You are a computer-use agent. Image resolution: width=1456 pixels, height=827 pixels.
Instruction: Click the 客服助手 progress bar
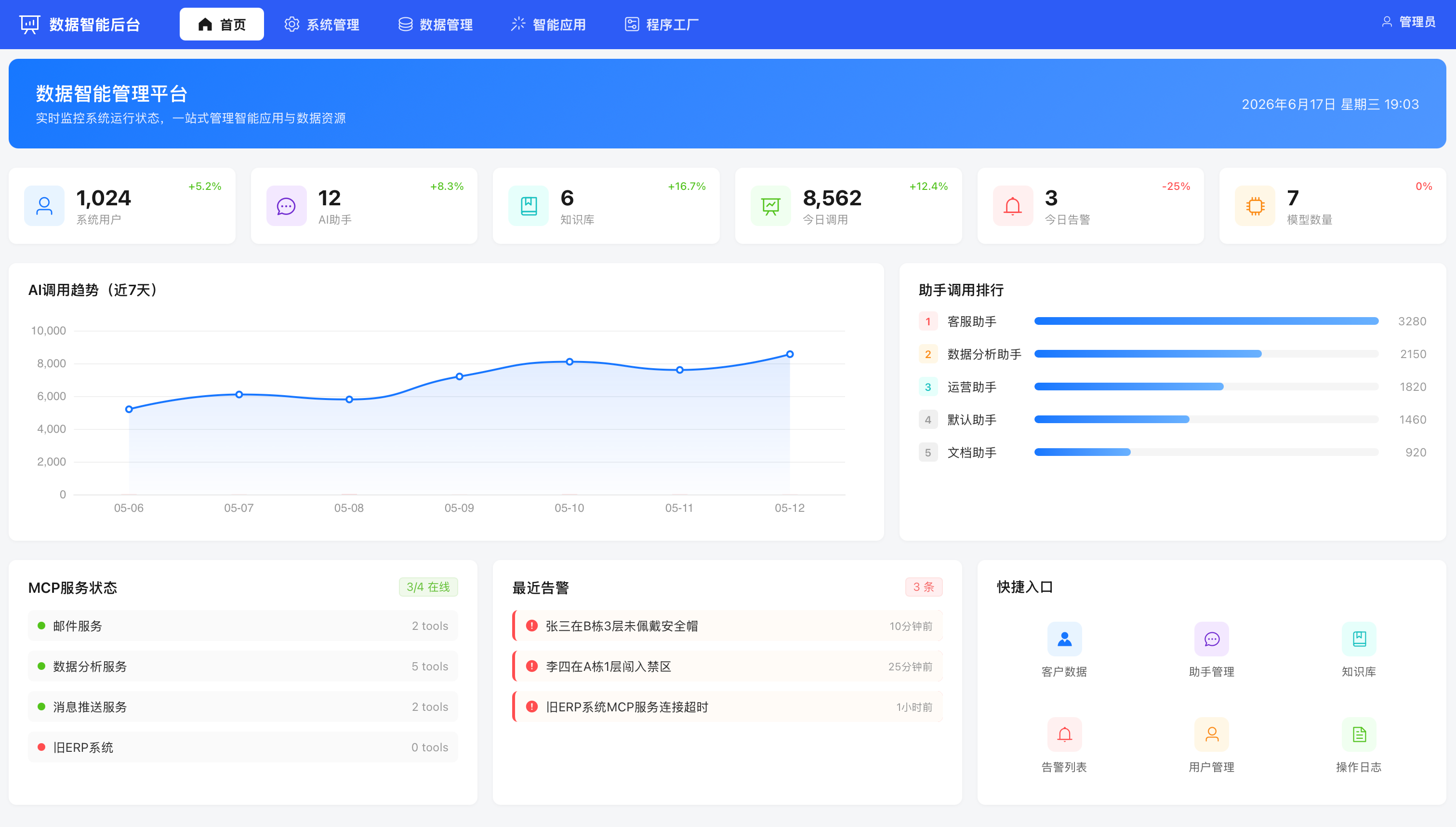[1206, 321]
